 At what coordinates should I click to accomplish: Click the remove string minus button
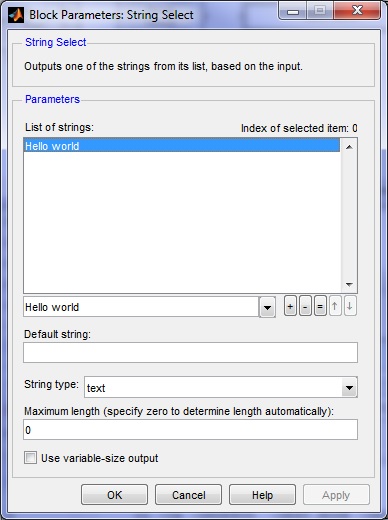pyautogui.click(x=305, y=306)
